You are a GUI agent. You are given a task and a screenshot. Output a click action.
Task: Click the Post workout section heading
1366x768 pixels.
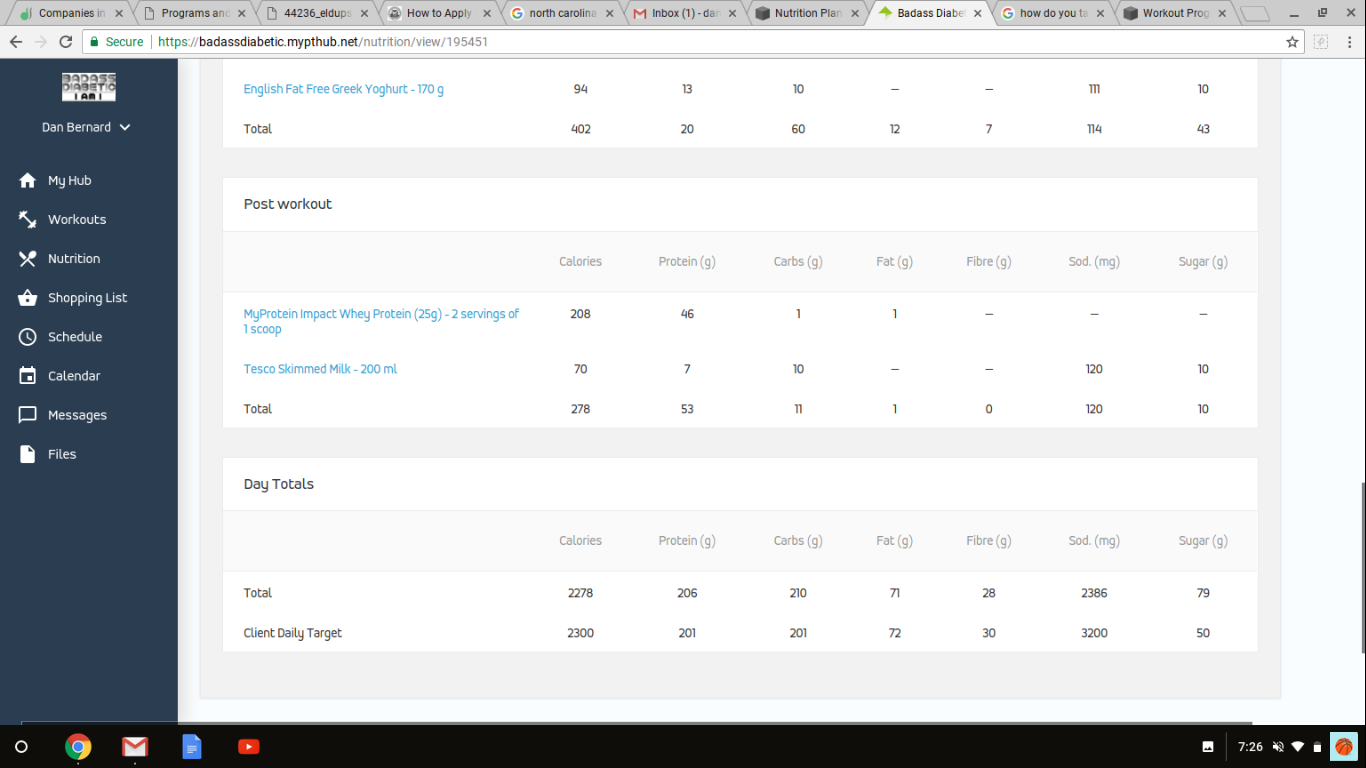[288, 204]
